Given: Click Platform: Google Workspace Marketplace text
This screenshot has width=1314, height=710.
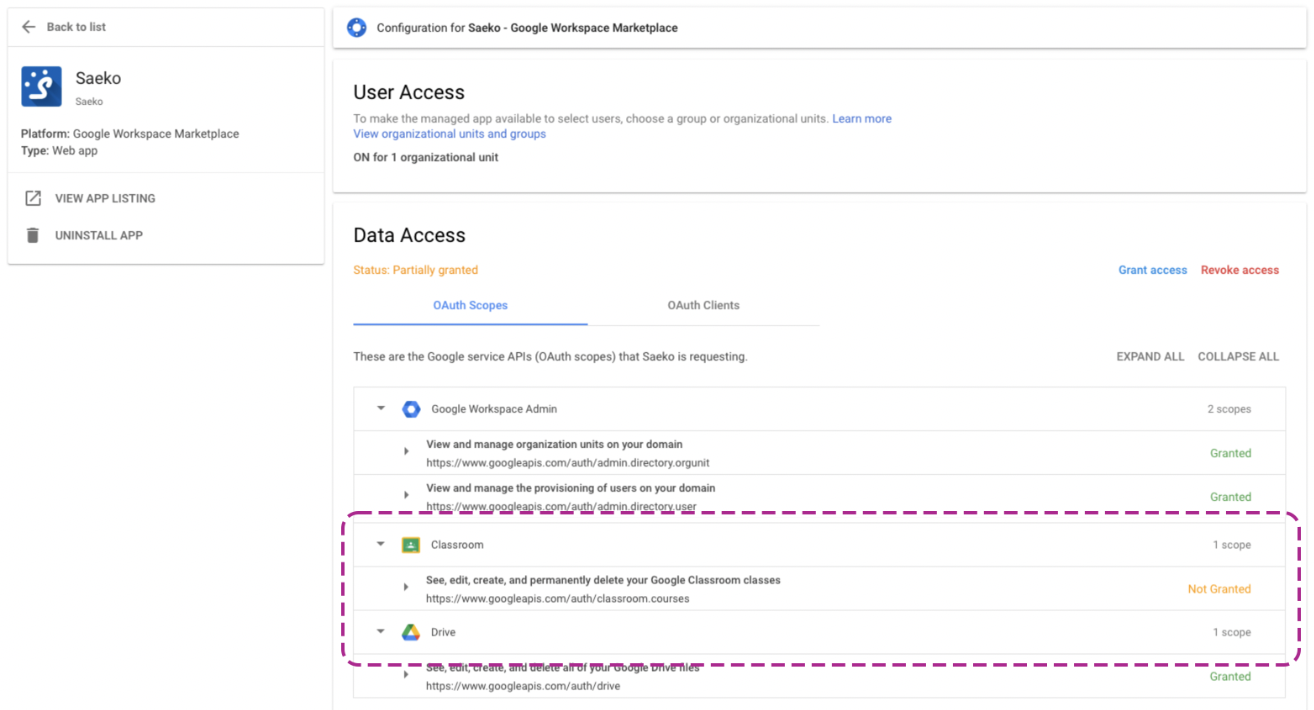Looking at the screenshot, I should (x=130, y=134).
